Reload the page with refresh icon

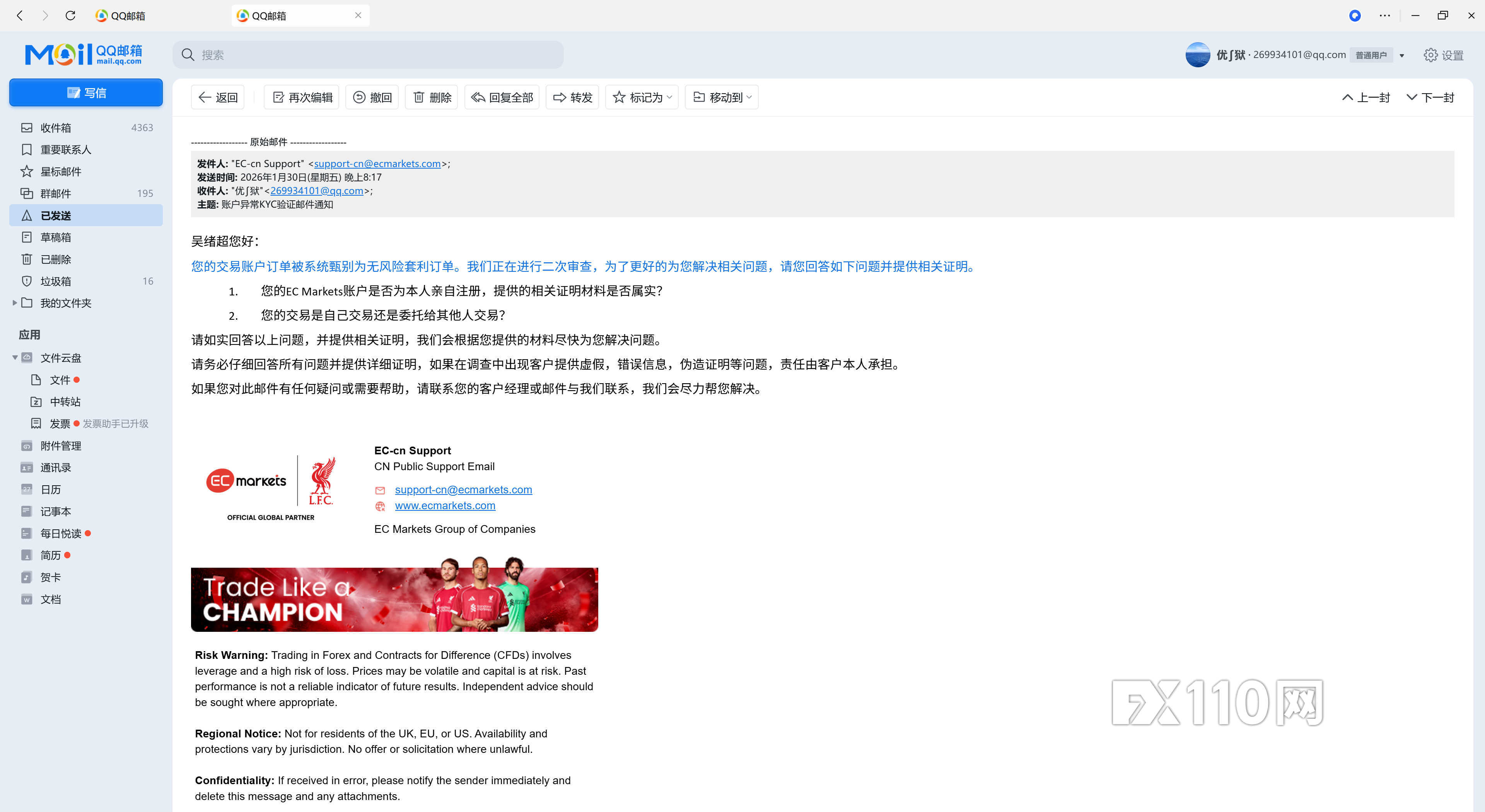[70, 15]
